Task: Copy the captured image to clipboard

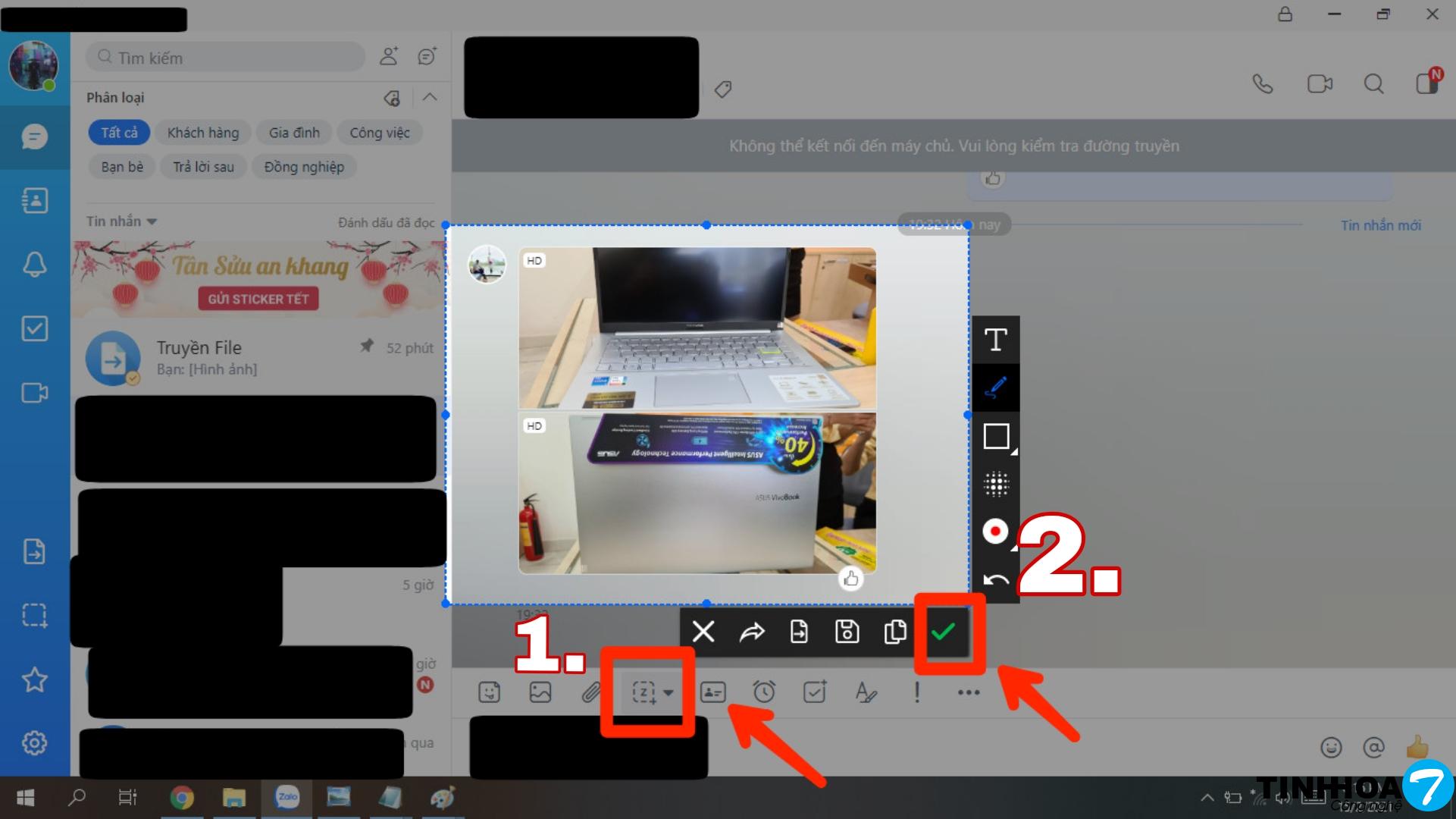Action: [x=895, y=632]
